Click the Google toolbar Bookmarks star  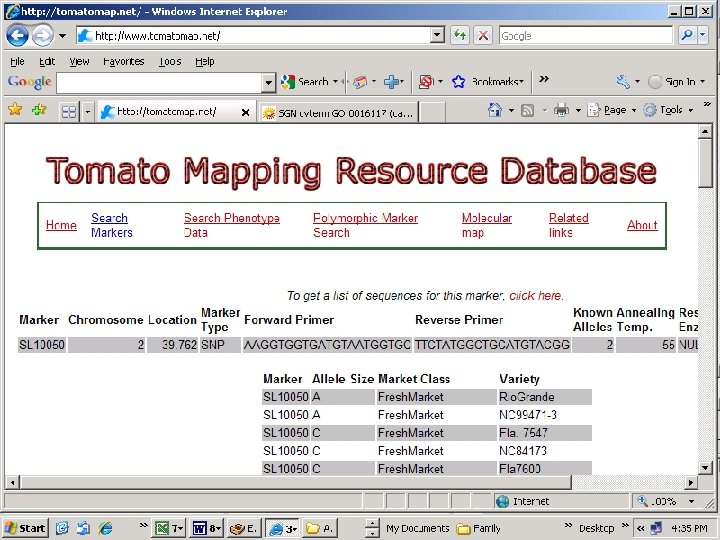coord(458,82)
